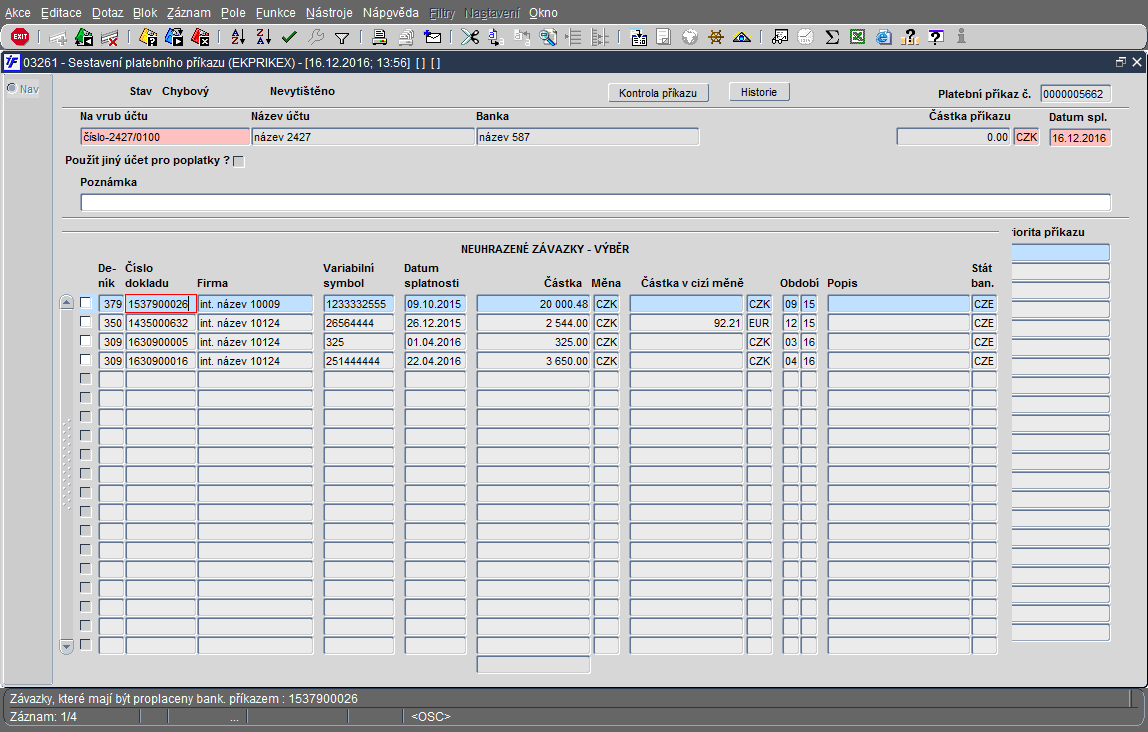Screen dimensions: 1148x732
Task: Click the Historie button
Action: tap(759, 92)
